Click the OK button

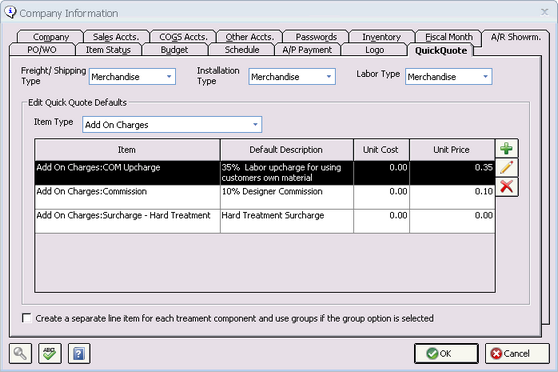(446, 353)
